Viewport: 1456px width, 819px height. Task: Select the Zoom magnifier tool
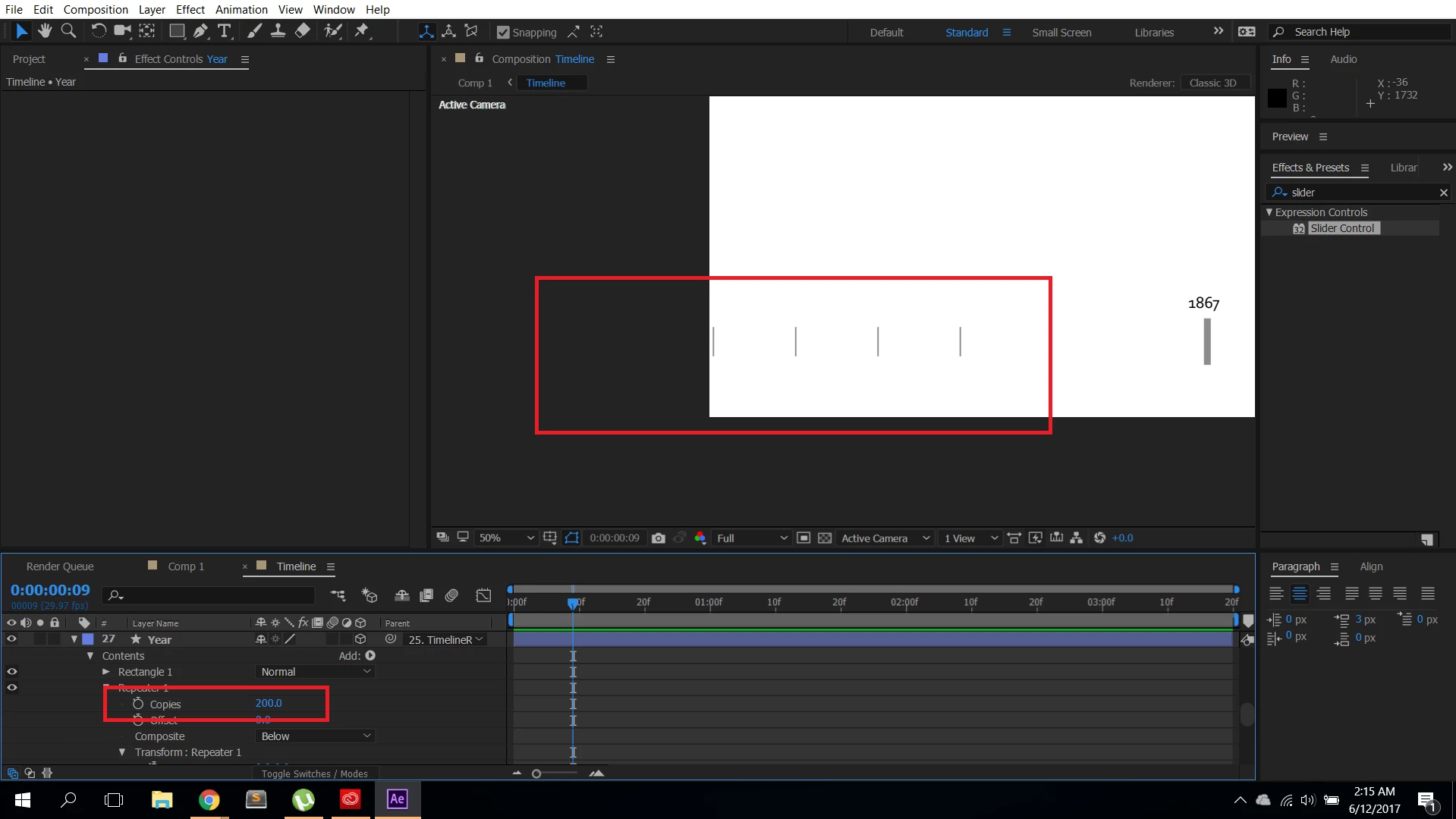click(x=68, y=31)
